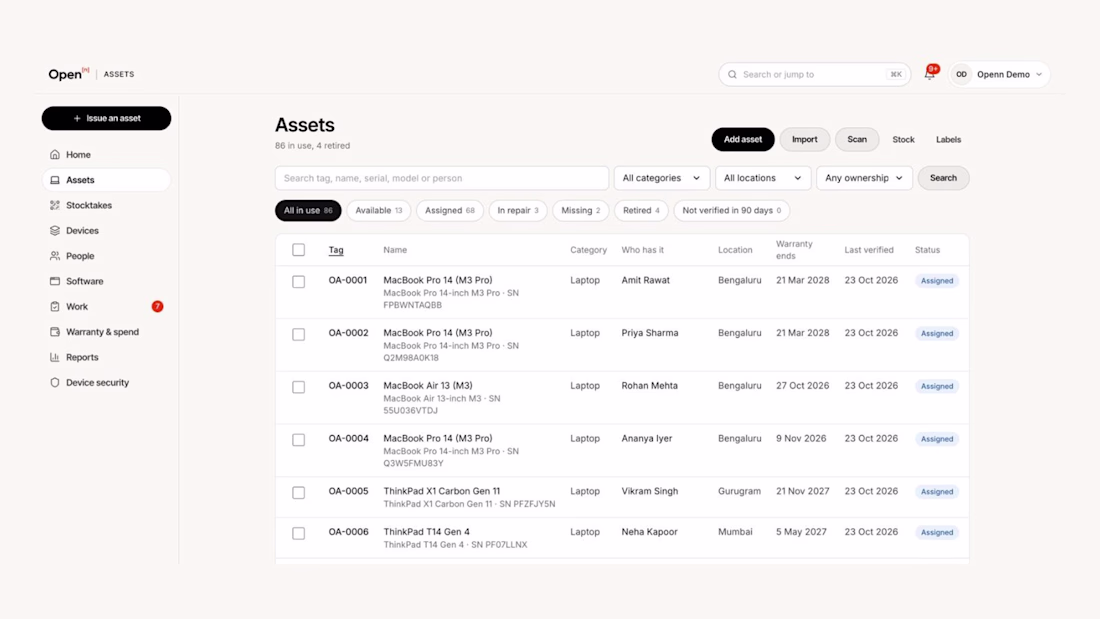Screen dimensions: 1100x619
Task: Click the Software window icon
Action: click(x=55, y=281)
